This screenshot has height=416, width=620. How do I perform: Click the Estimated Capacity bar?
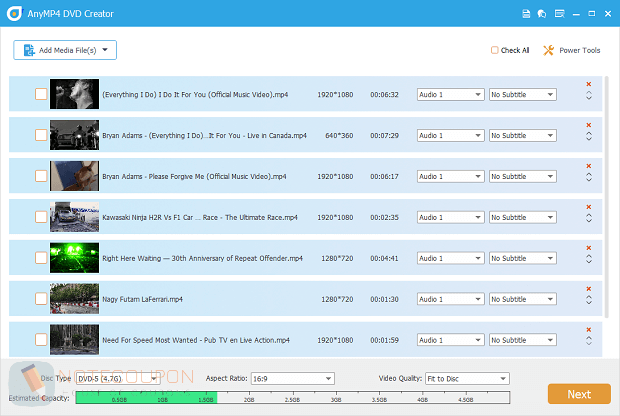pos(293,397)
